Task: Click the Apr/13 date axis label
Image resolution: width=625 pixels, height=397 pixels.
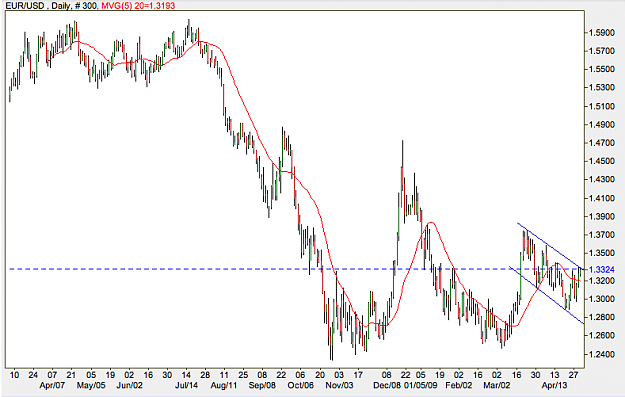Action: click(554, 385)
